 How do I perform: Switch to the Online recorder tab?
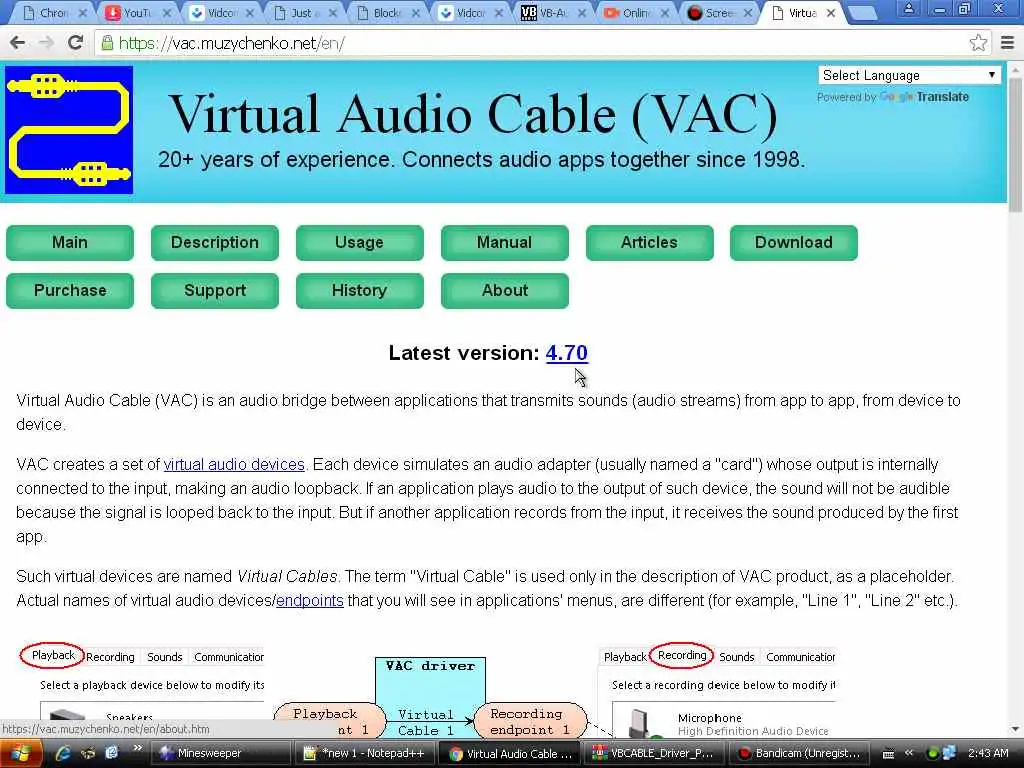click(x=635, y=13)
